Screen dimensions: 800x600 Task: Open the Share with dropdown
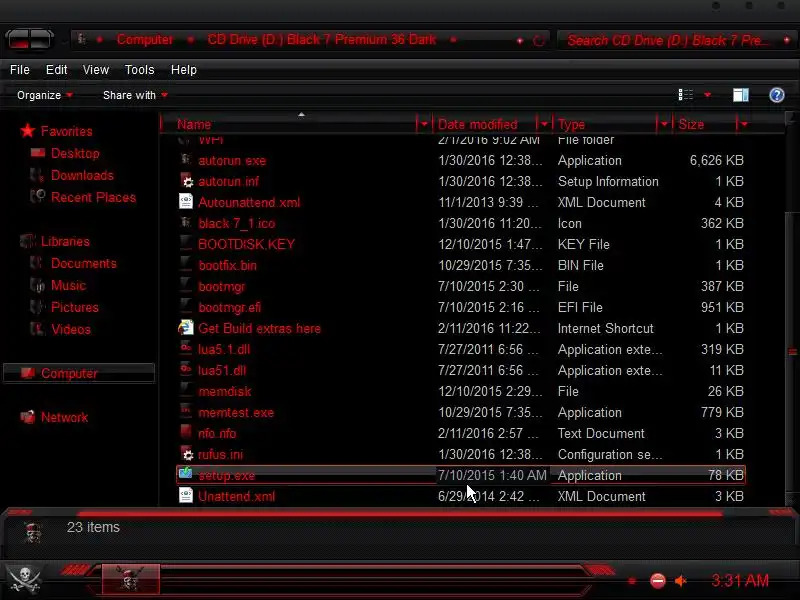135,95
